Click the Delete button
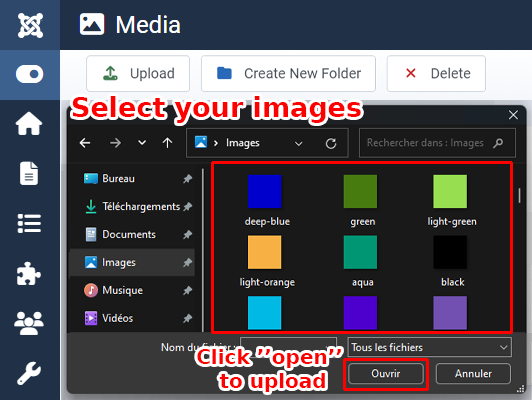The image size is (532, 400). click(436, 73)
